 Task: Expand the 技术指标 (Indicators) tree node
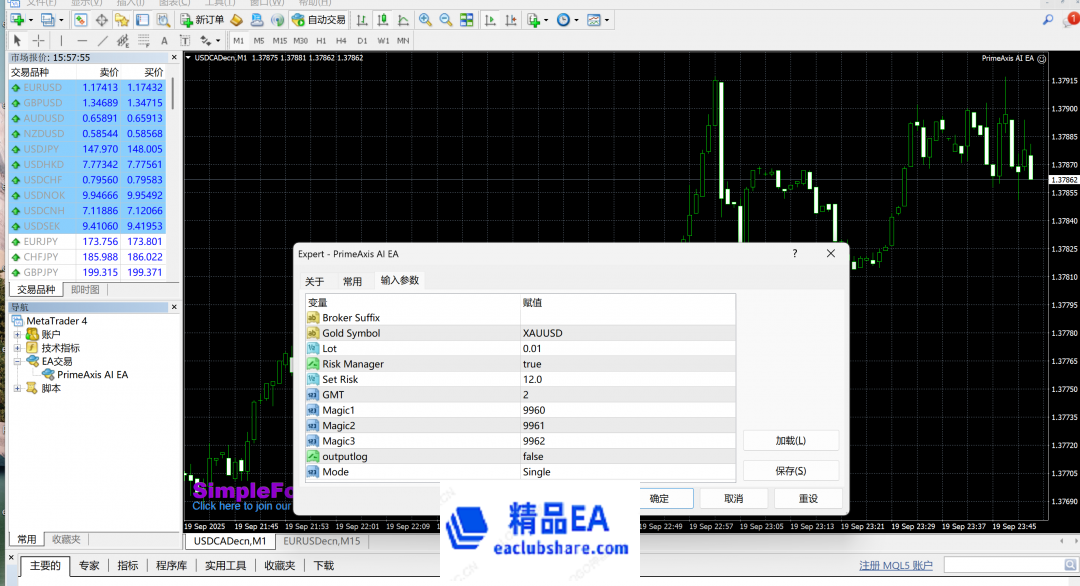tap(17, 348)
